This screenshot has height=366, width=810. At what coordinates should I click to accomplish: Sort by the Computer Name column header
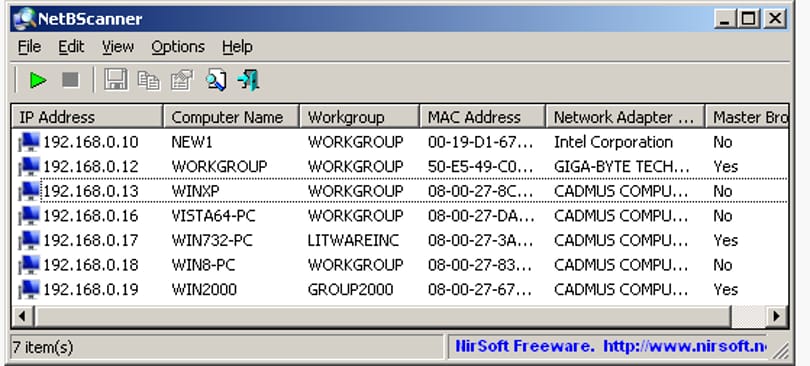coord(231,117)
